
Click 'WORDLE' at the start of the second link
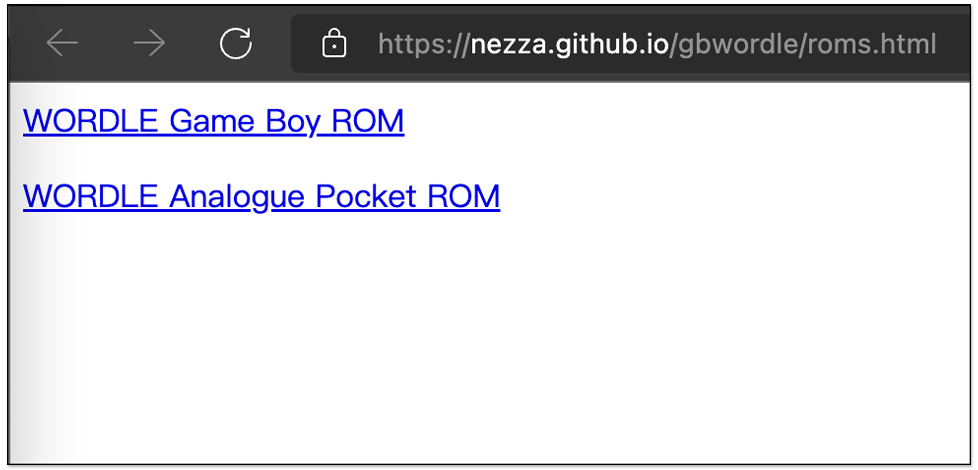click(x=90, y=196)
